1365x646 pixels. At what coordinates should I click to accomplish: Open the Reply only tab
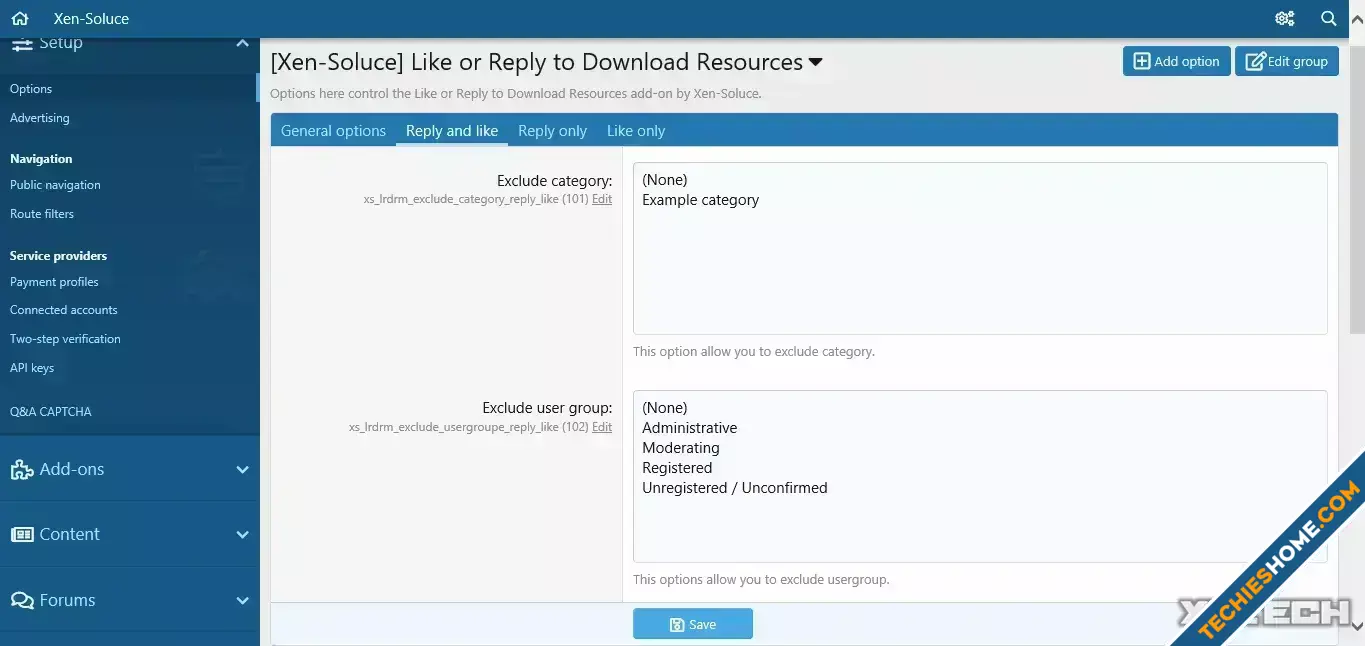(x=552, y=131)
